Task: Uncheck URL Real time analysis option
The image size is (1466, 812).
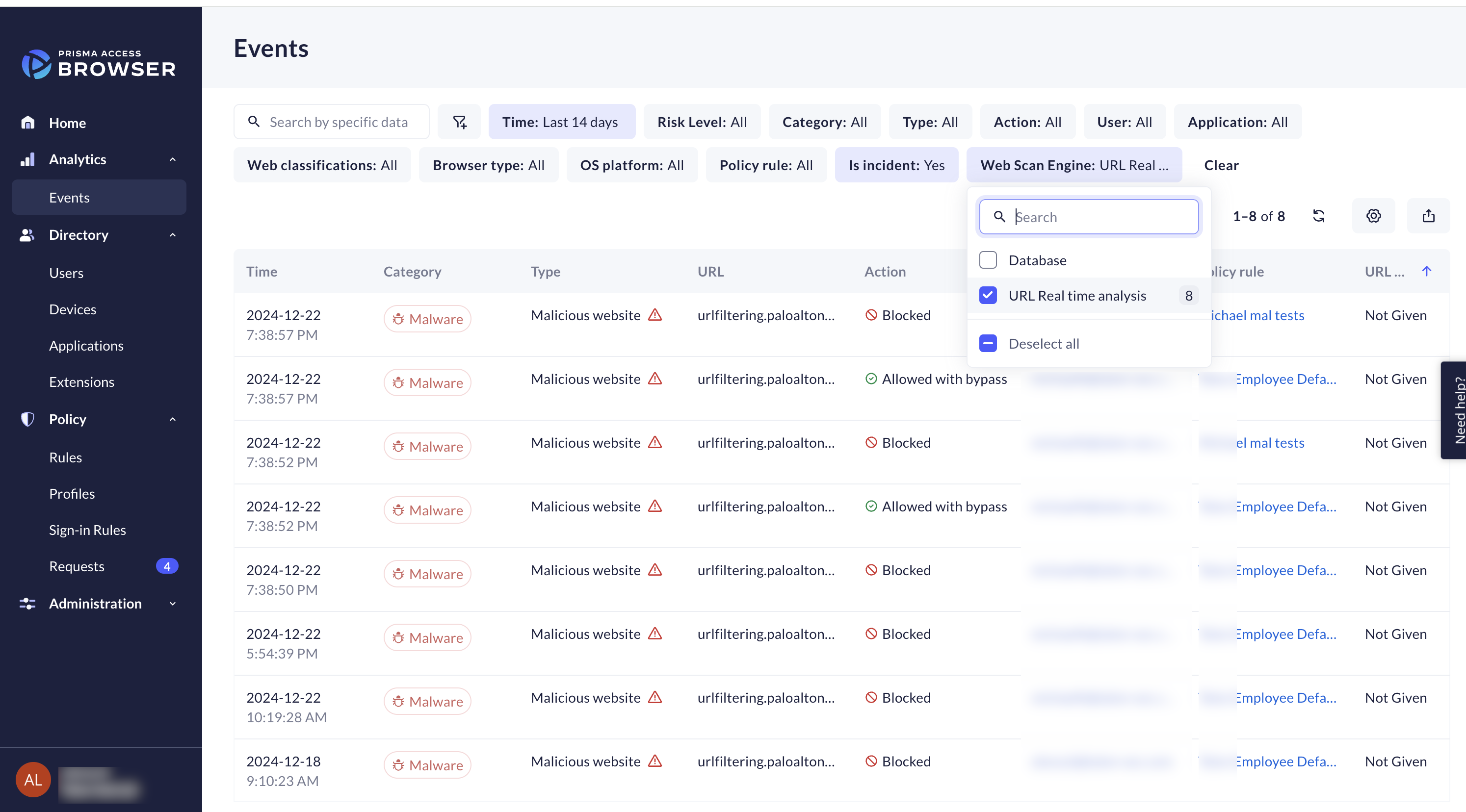Action: coord(988,296)
